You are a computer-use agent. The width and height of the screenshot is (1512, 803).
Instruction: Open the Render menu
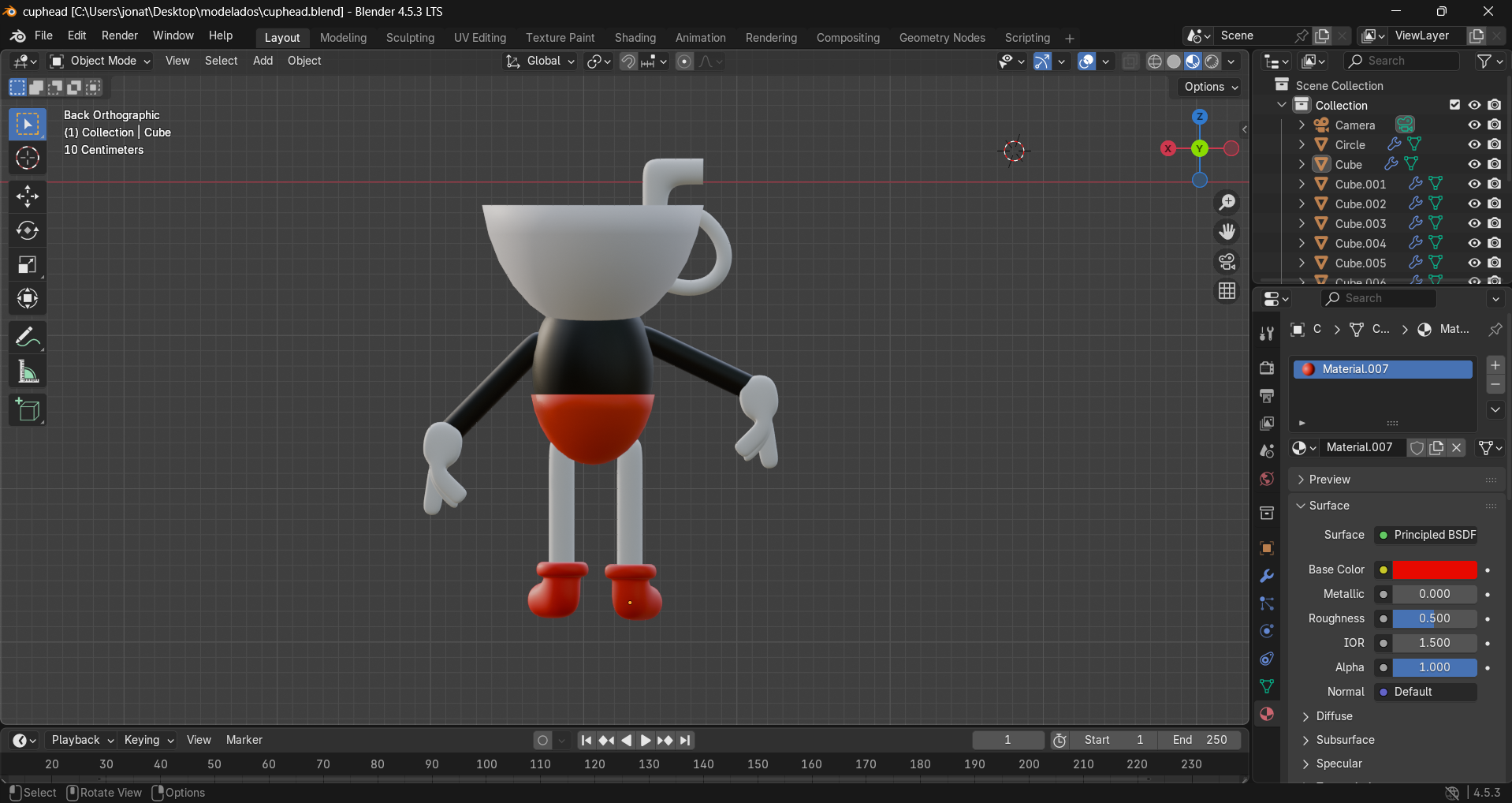tap(120, 35)
